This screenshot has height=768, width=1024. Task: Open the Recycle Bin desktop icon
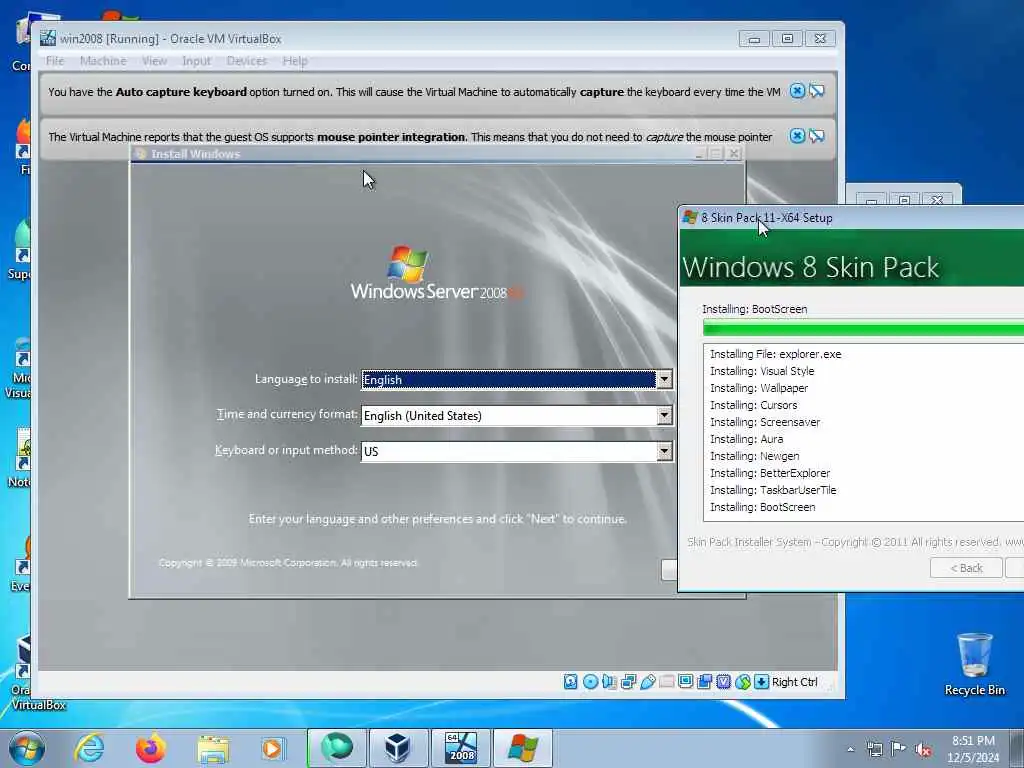click(x=974, y=664)
